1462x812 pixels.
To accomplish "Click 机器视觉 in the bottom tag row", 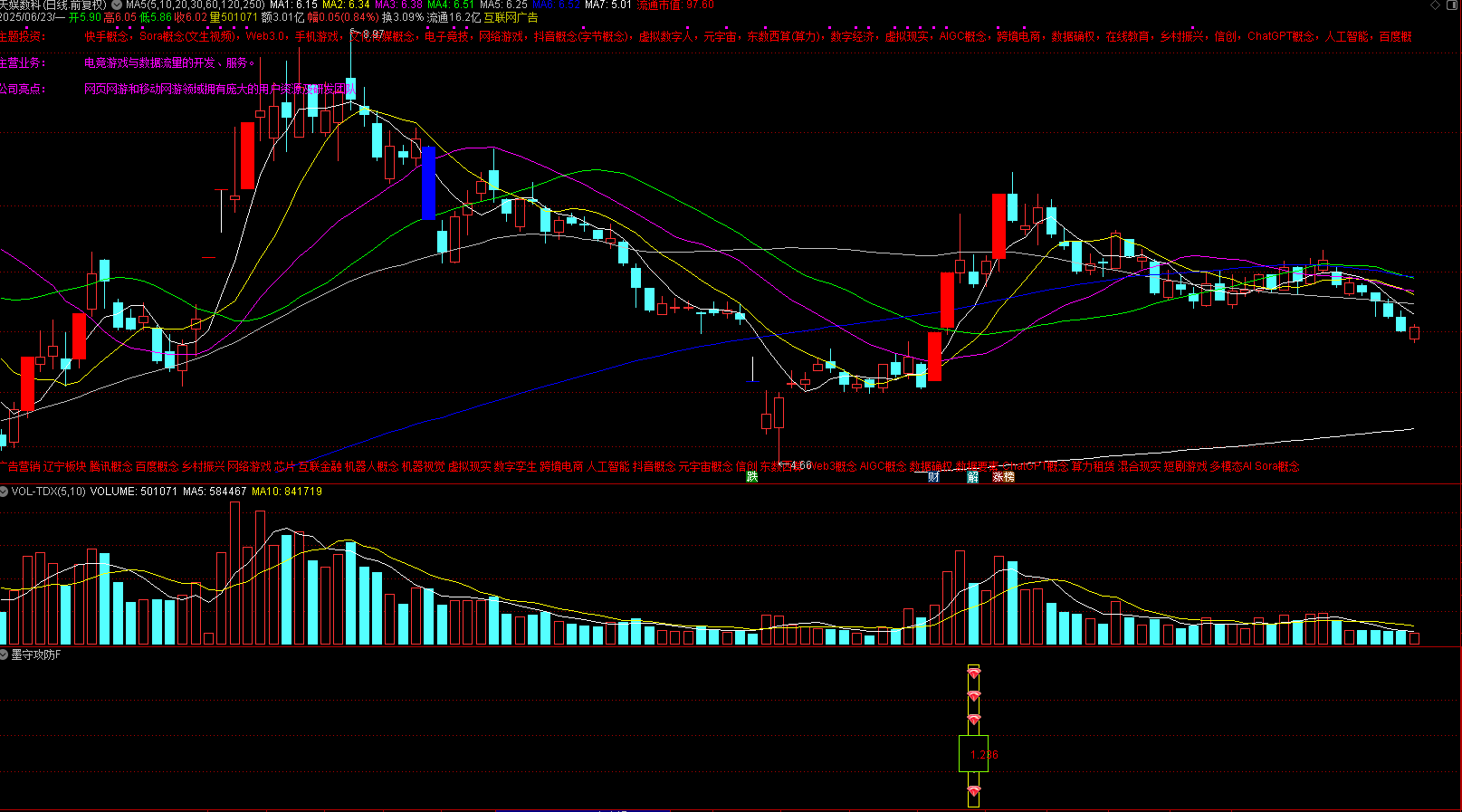I will 423,467.
